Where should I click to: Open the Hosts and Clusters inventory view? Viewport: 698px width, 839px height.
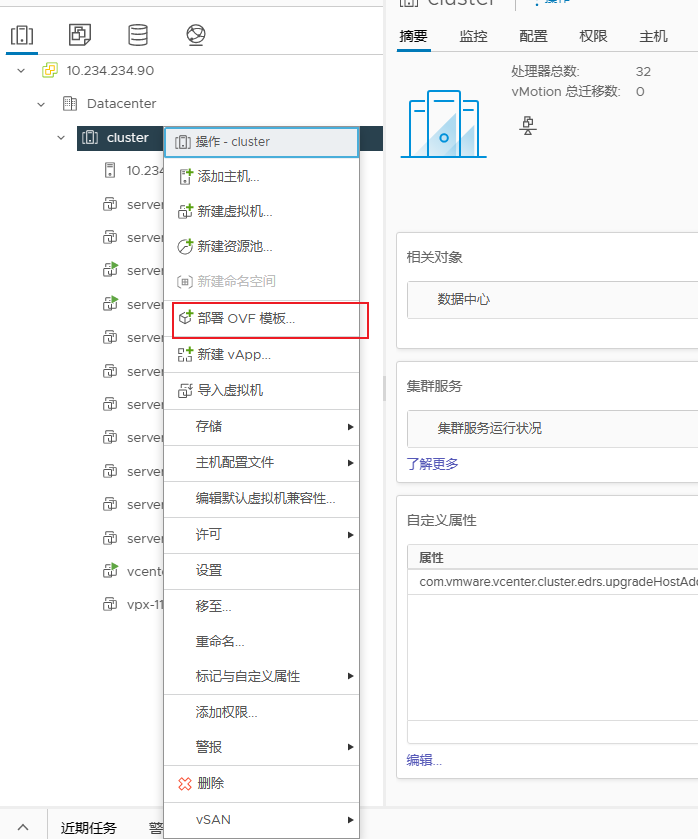click(x=21, y=36)
